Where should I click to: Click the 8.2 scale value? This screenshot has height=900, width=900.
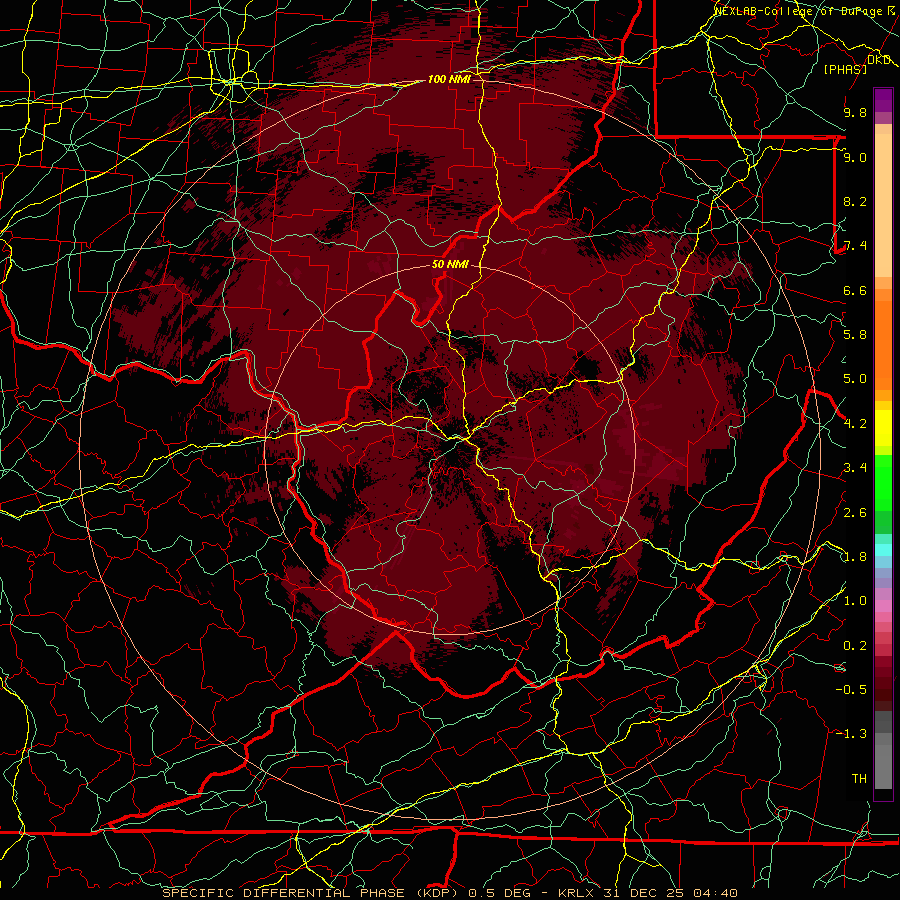click(855, 201)
